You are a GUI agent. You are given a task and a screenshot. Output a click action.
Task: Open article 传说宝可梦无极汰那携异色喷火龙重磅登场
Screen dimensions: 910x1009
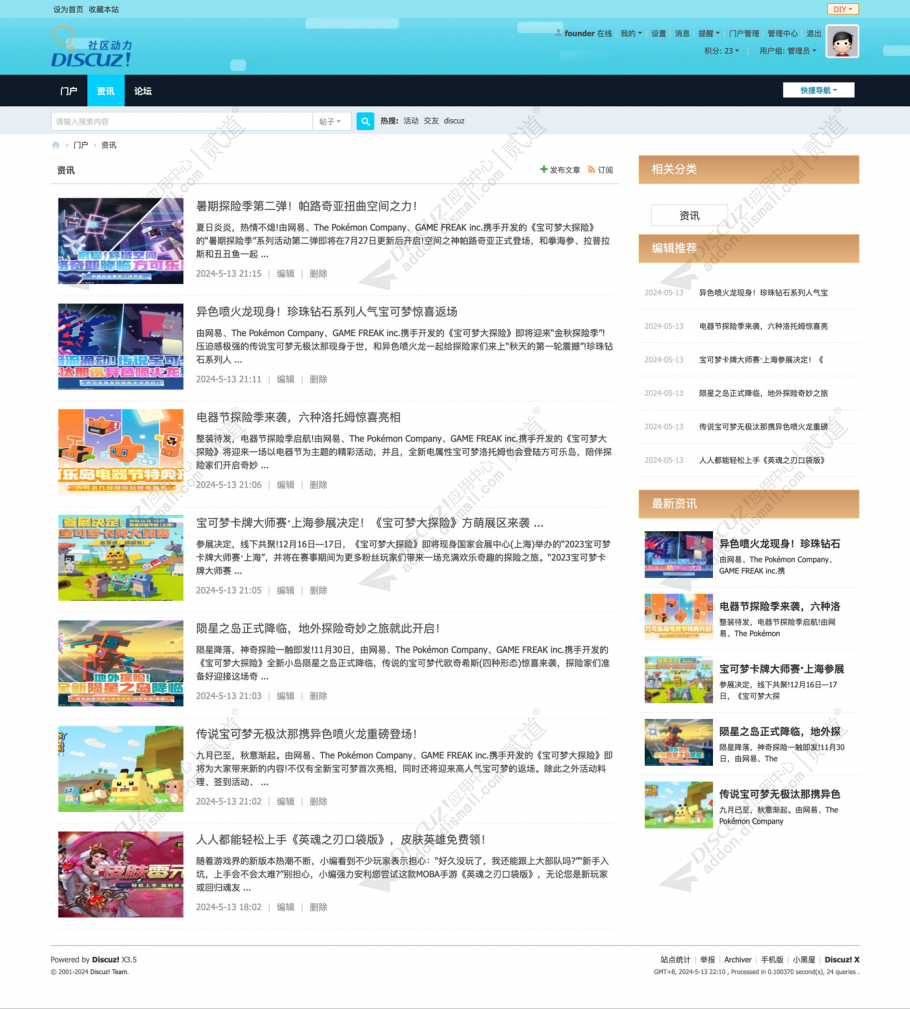(306, 734)
